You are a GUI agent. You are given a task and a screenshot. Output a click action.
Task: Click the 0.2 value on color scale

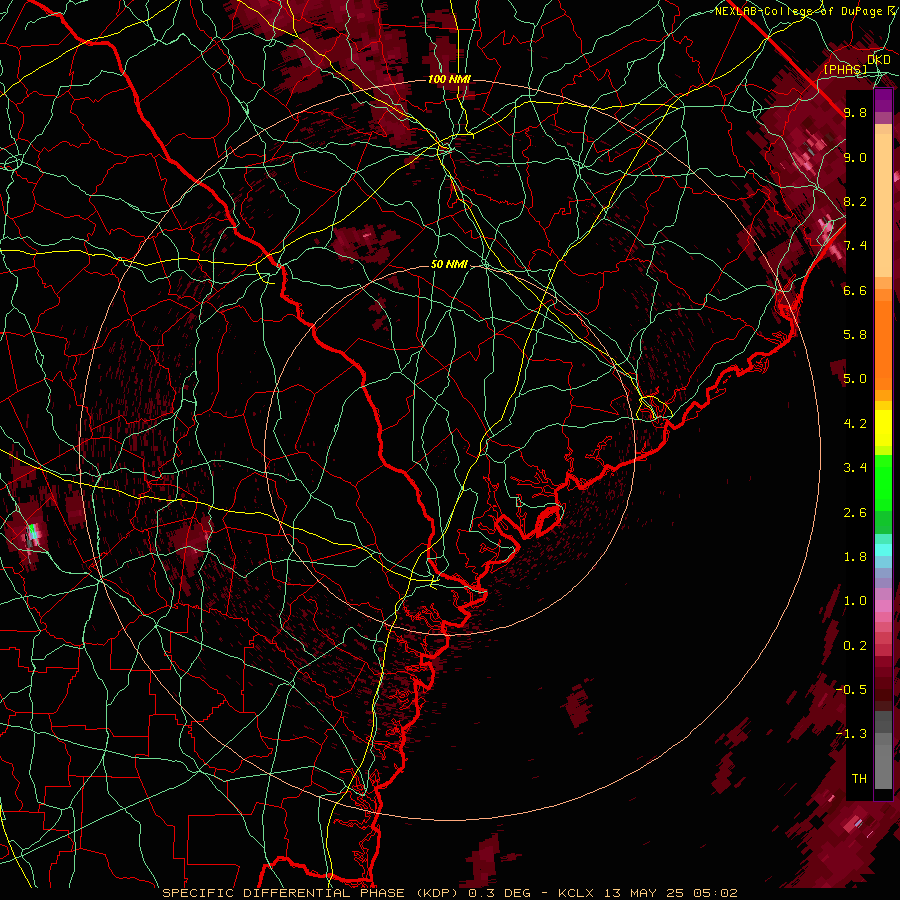(855, 646)
